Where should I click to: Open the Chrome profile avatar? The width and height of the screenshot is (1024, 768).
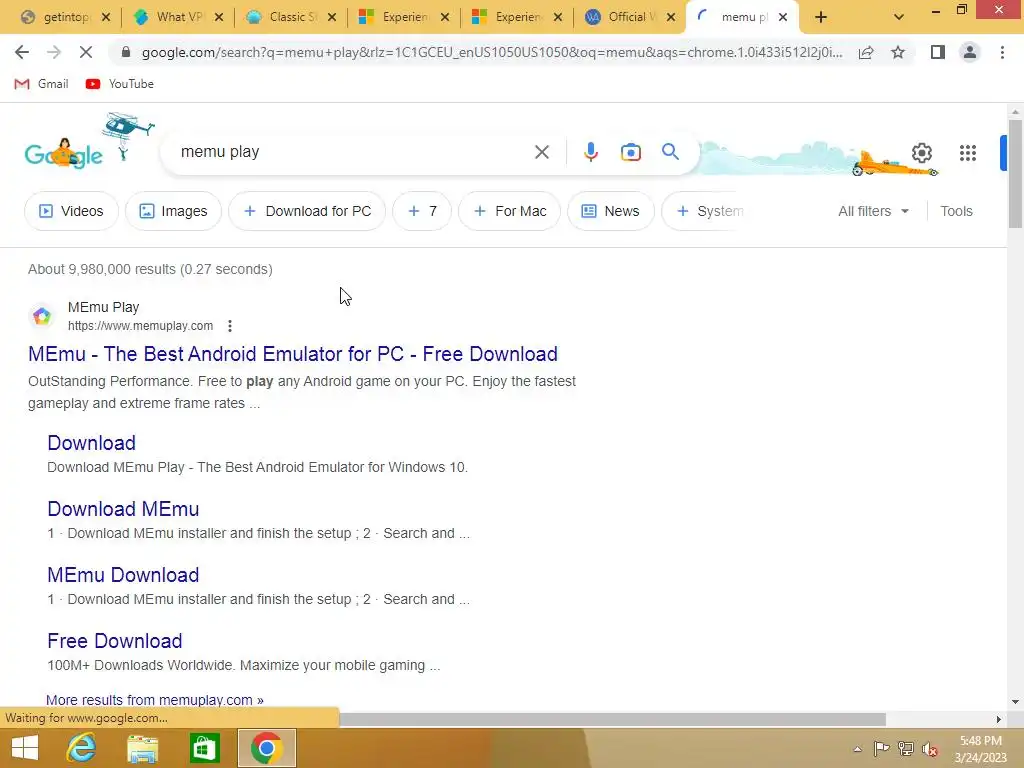pyautogui.click(x=970, y=52)
